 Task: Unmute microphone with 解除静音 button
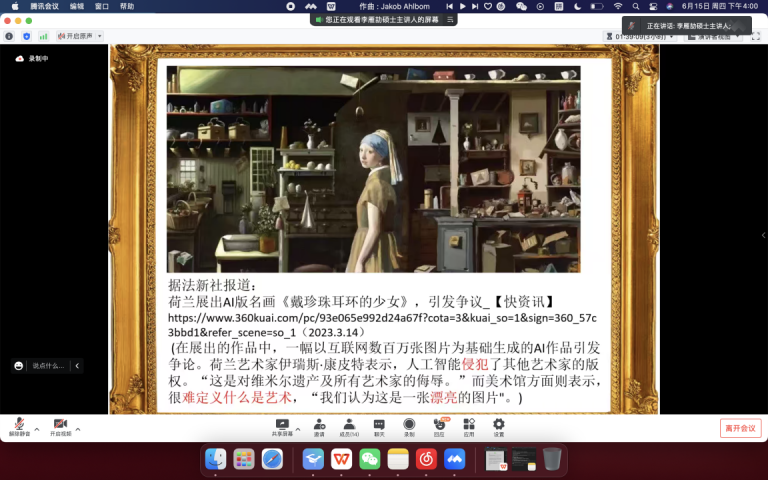tap(19, 427)
